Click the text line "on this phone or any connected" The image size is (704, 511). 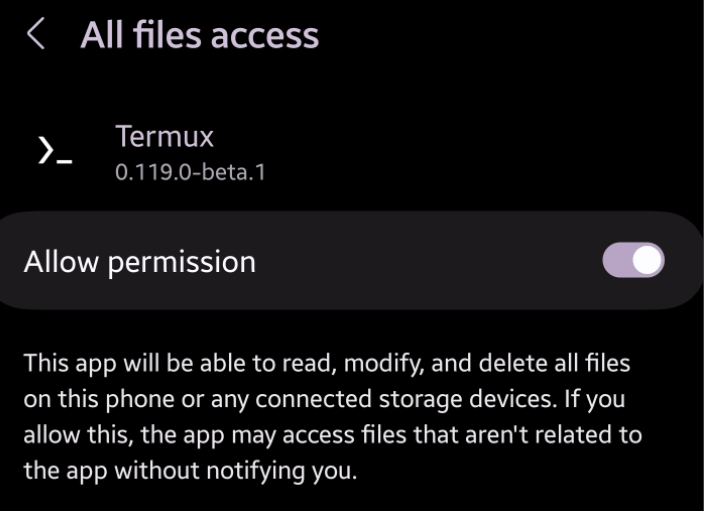tap(324, 400)
